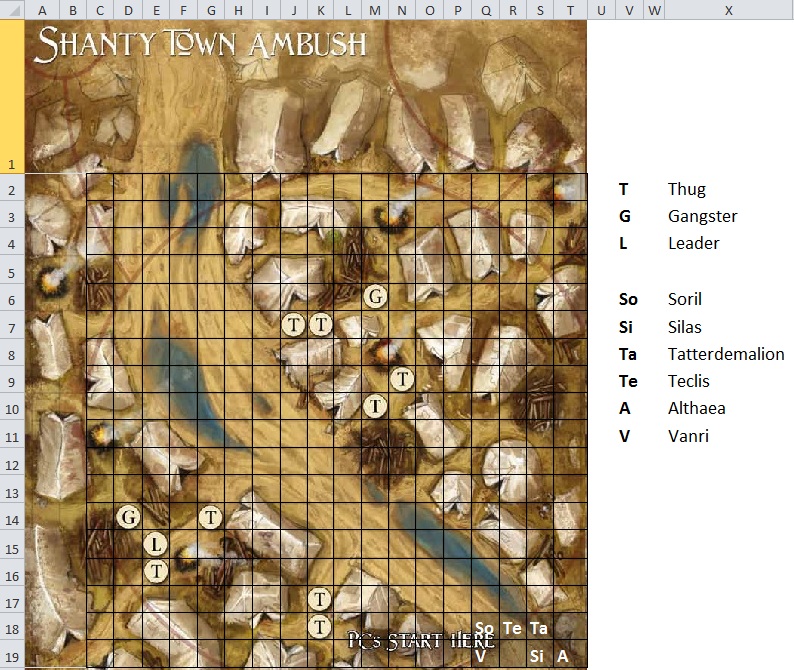Select the legend cell reading Leader
This screenshot has width=794, height=670.
693,243
